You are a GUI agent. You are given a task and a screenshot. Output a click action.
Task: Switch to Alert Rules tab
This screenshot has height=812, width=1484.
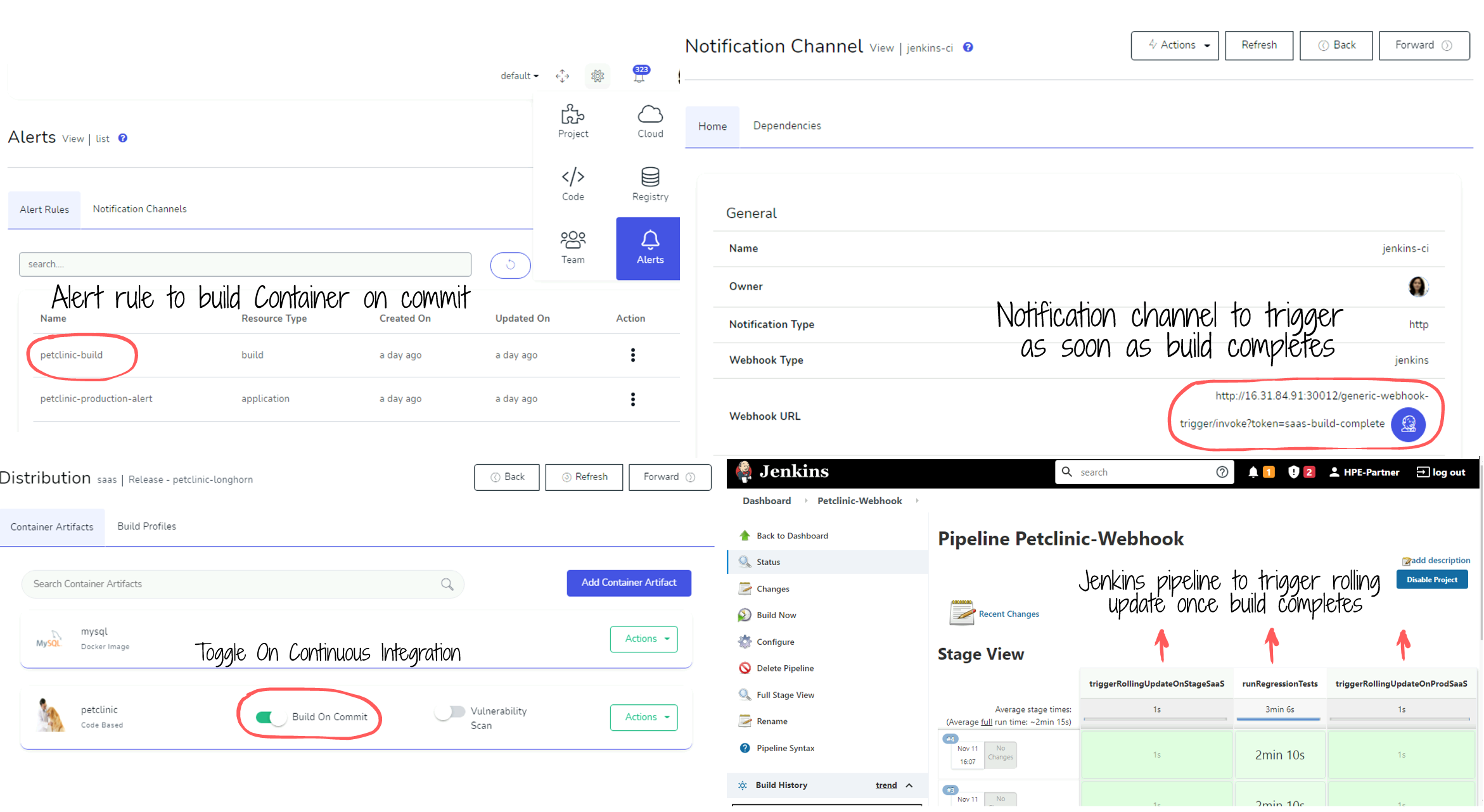[44, 210]
